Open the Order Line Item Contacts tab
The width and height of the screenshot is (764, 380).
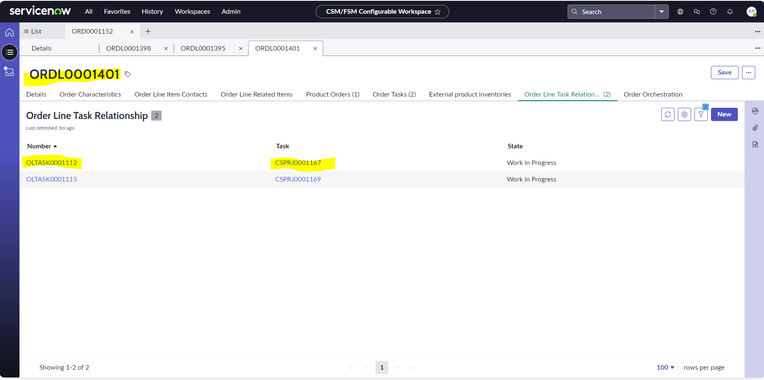point(171,95)
